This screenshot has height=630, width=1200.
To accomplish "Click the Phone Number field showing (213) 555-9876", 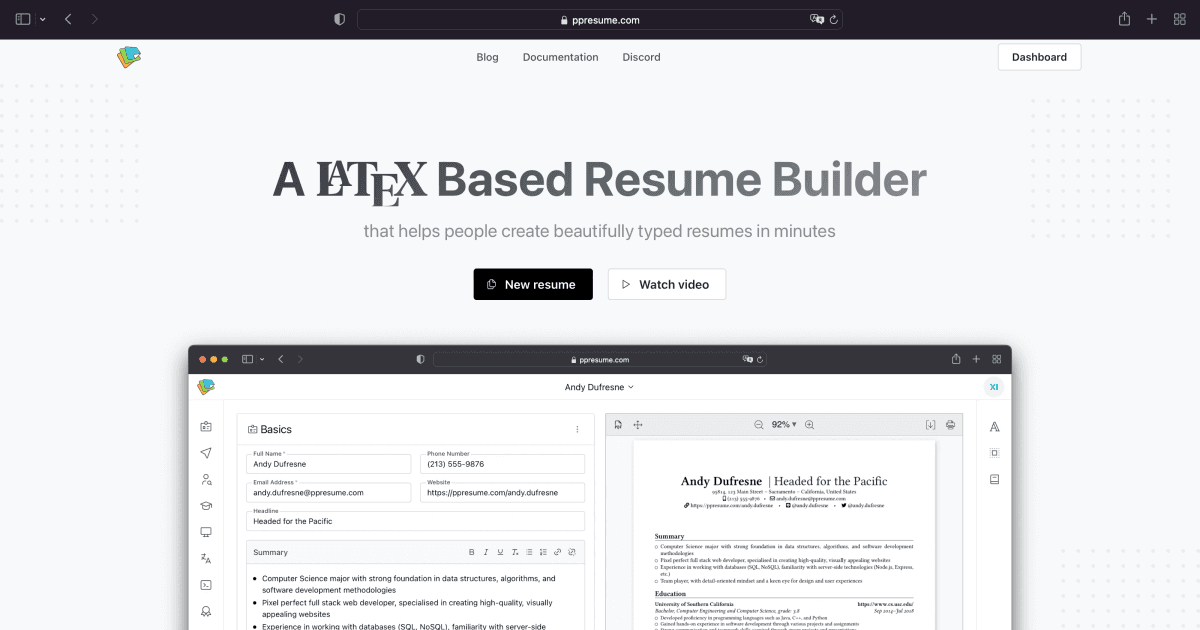I will (502, 464).
